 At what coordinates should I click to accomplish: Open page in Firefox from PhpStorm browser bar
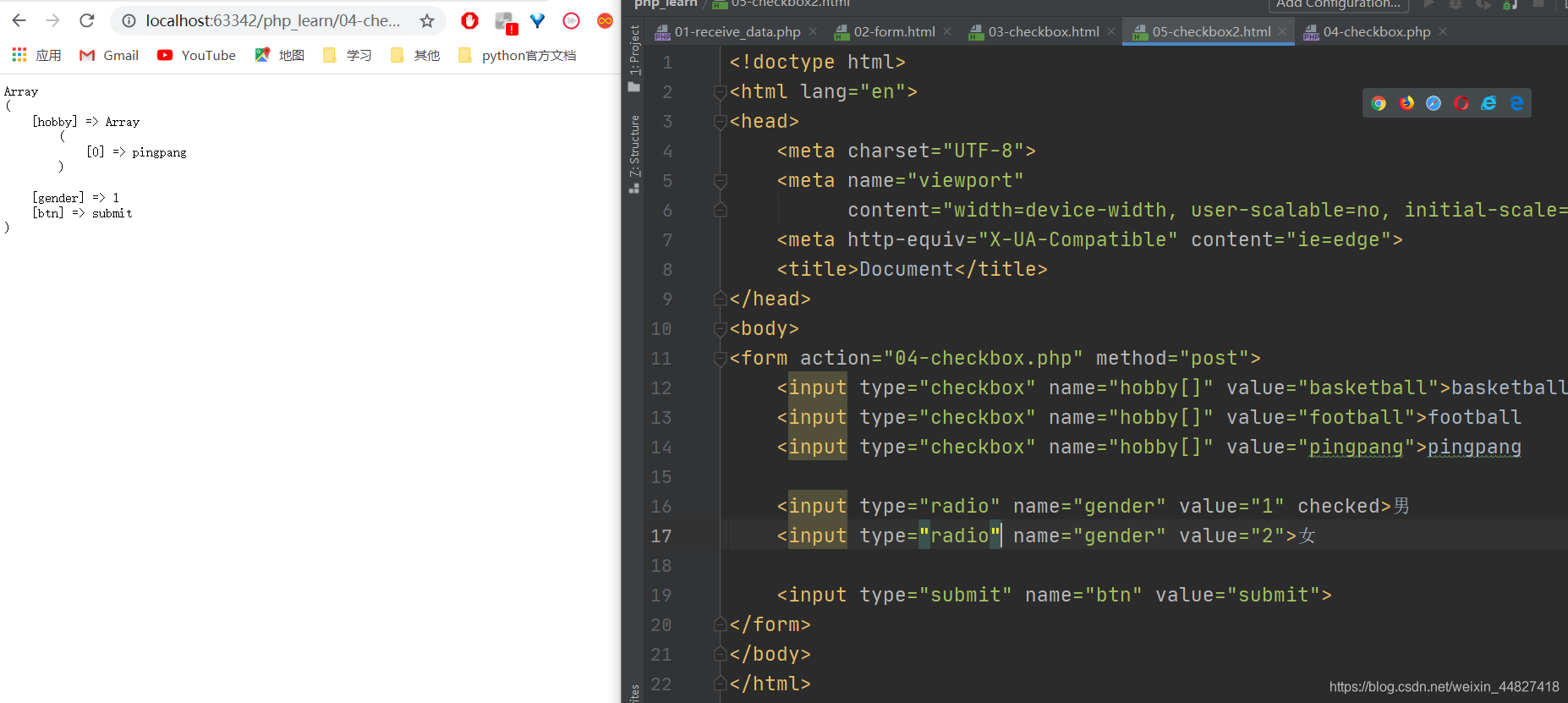point(1406,103)
